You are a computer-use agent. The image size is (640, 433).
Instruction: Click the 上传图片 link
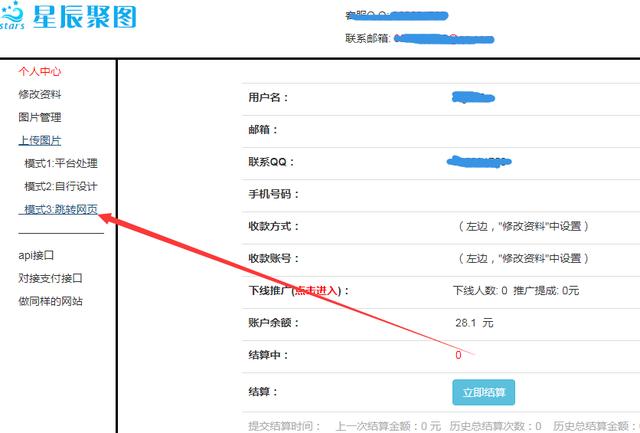pyautogui.click(x=40, y=140)
